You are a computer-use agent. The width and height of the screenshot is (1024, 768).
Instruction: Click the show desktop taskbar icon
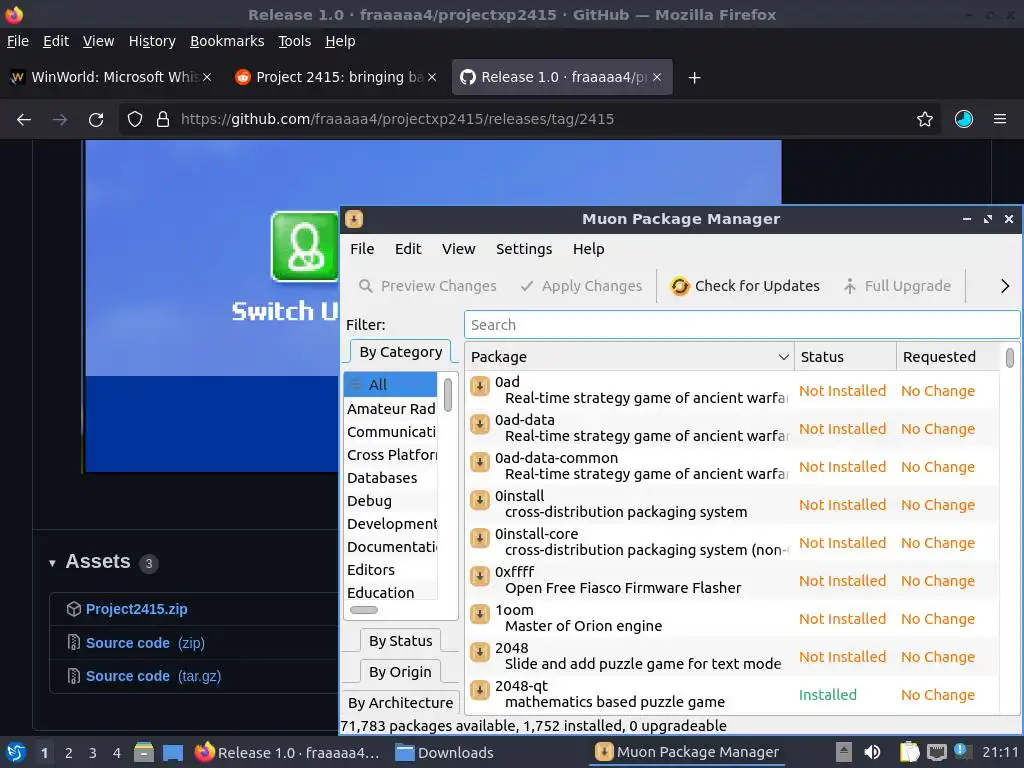[173, 752]
